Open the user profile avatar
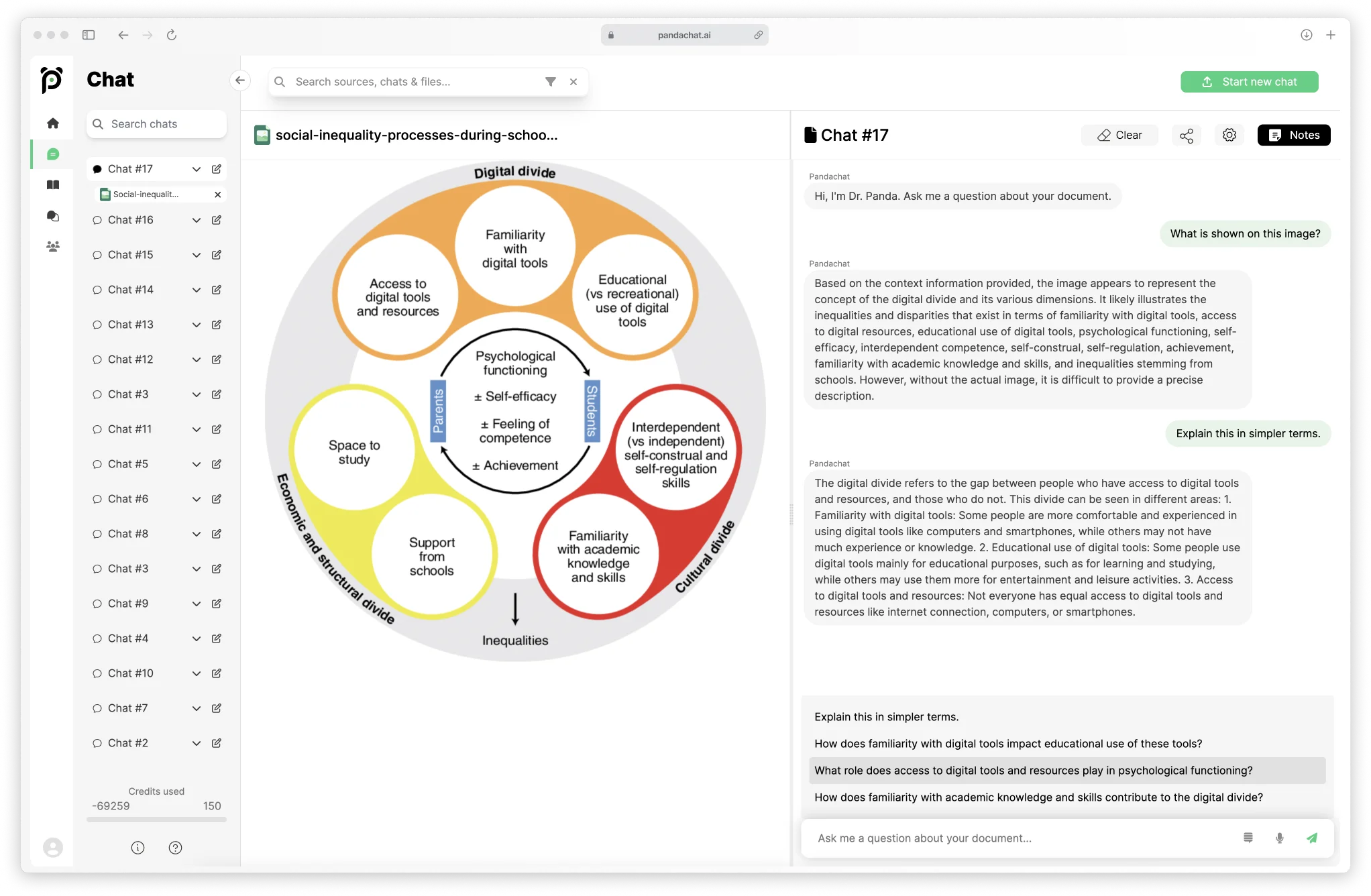1371x896 pixels. (x=53, y=848)
